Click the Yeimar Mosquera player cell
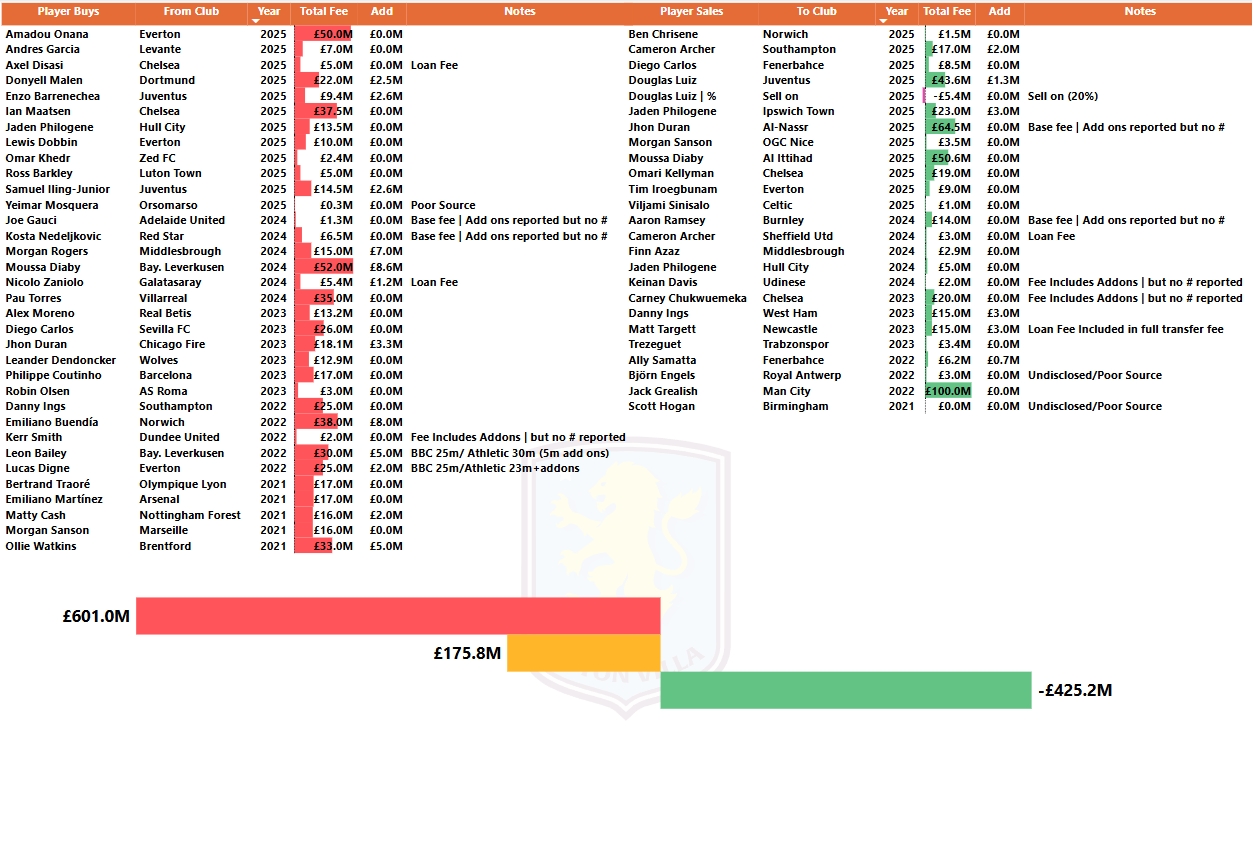This screenshot has height=841, width=1252. [51, 205]
